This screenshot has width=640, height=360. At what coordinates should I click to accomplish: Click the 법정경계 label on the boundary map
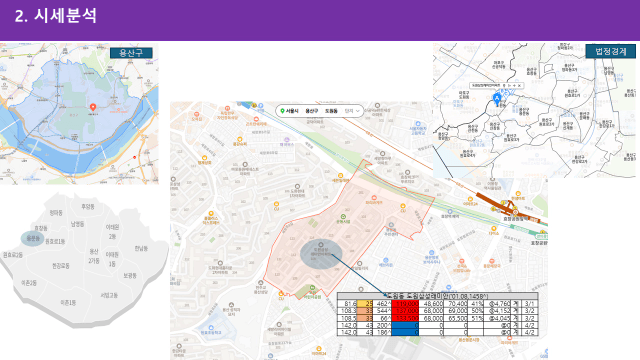coord(611,51)
